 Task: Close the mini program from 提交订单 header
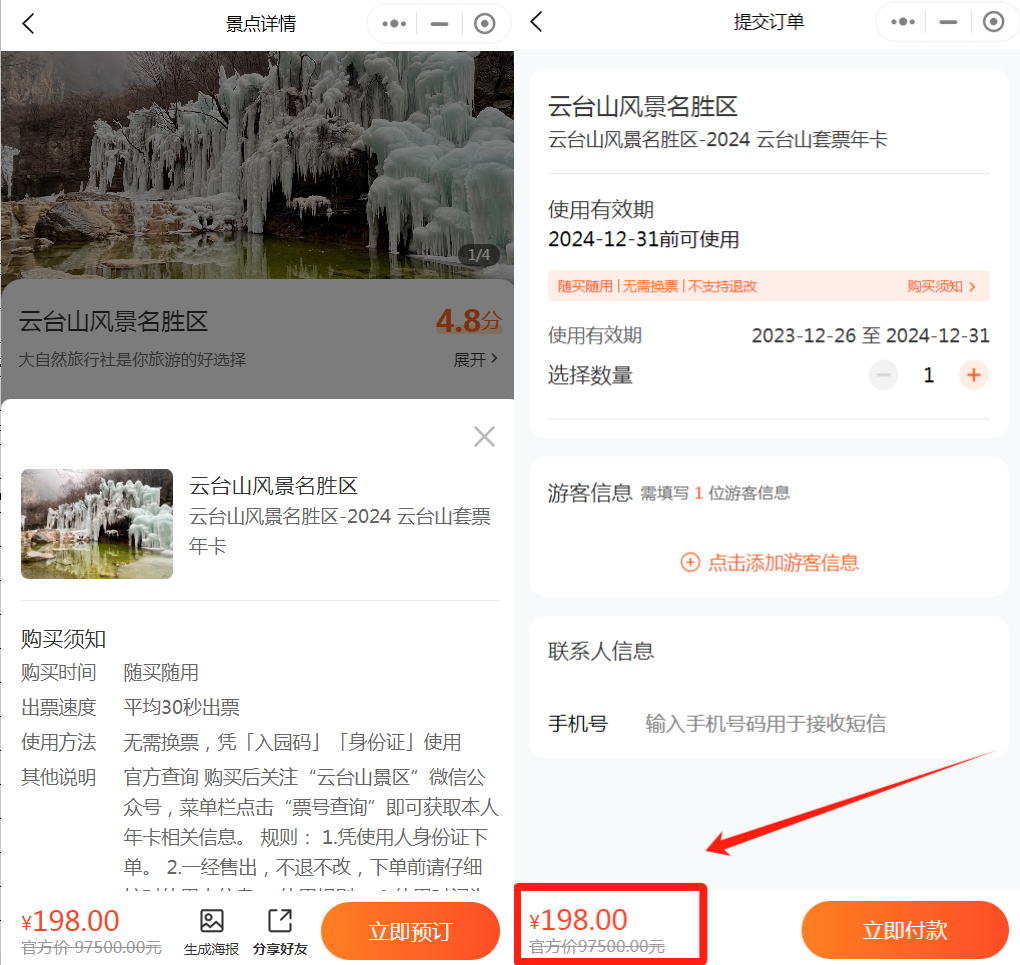tap(993, 22)
